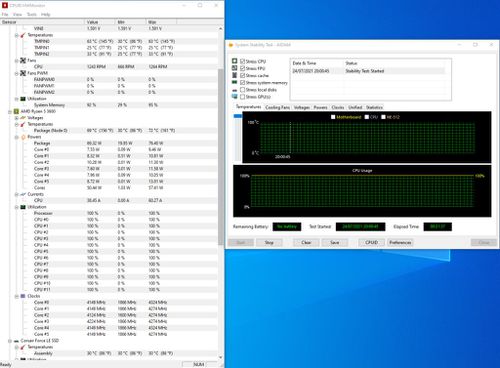Click the CPUID button
The width and height of the screenshot is (500, 368).
coord(371,242)
